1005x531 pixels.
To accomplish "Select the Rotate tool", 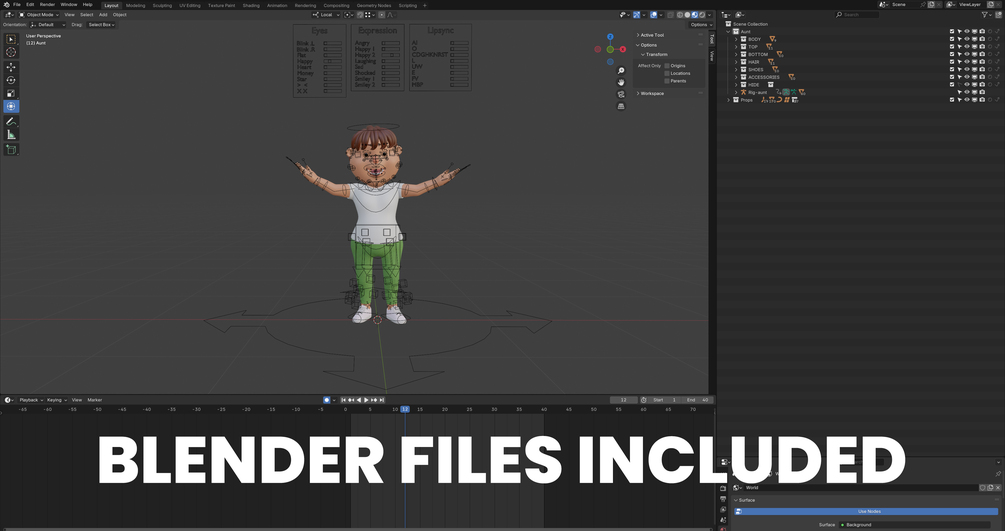I will 11,80.
